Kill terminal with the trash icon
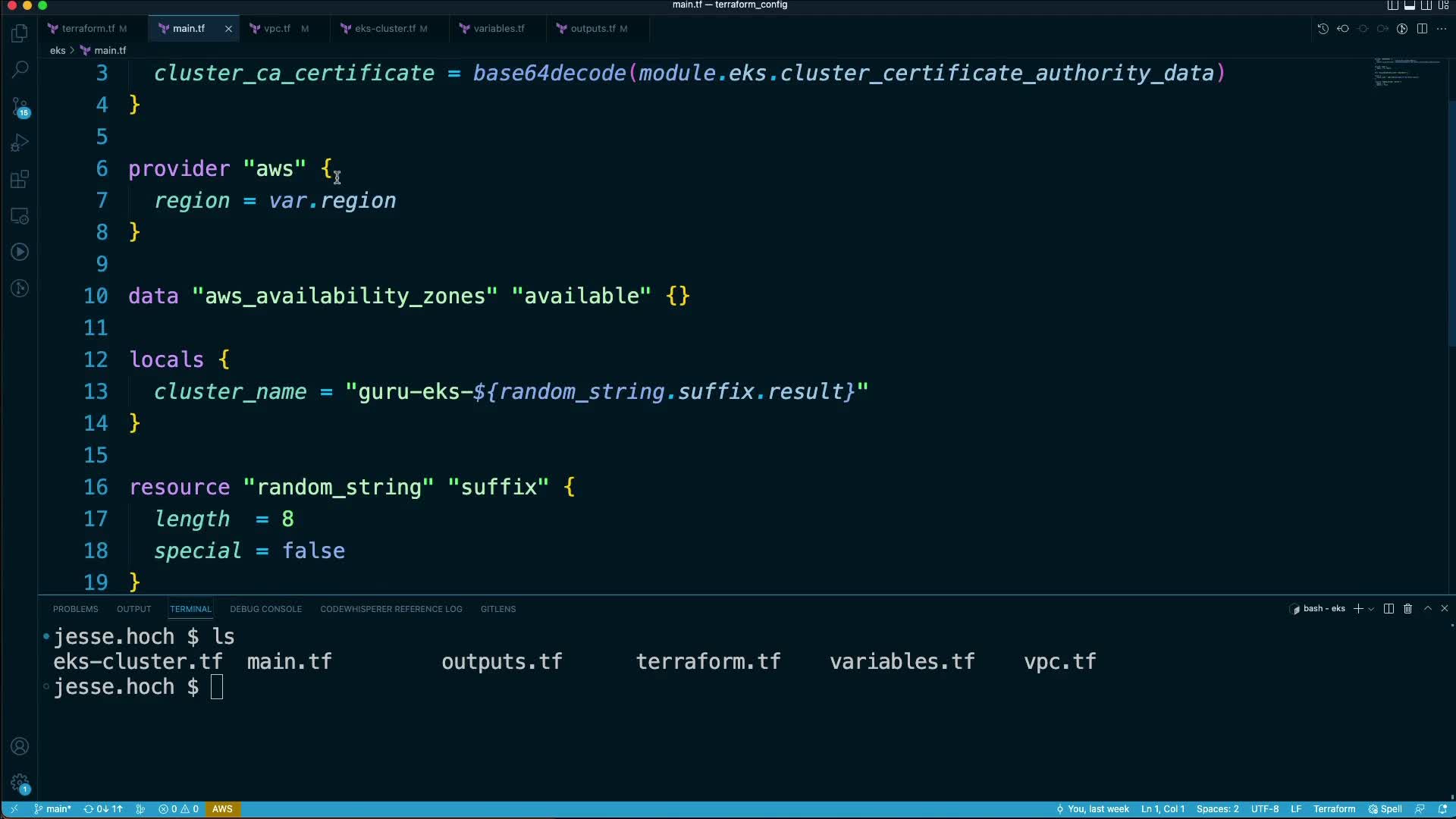 pos(1408,609)
